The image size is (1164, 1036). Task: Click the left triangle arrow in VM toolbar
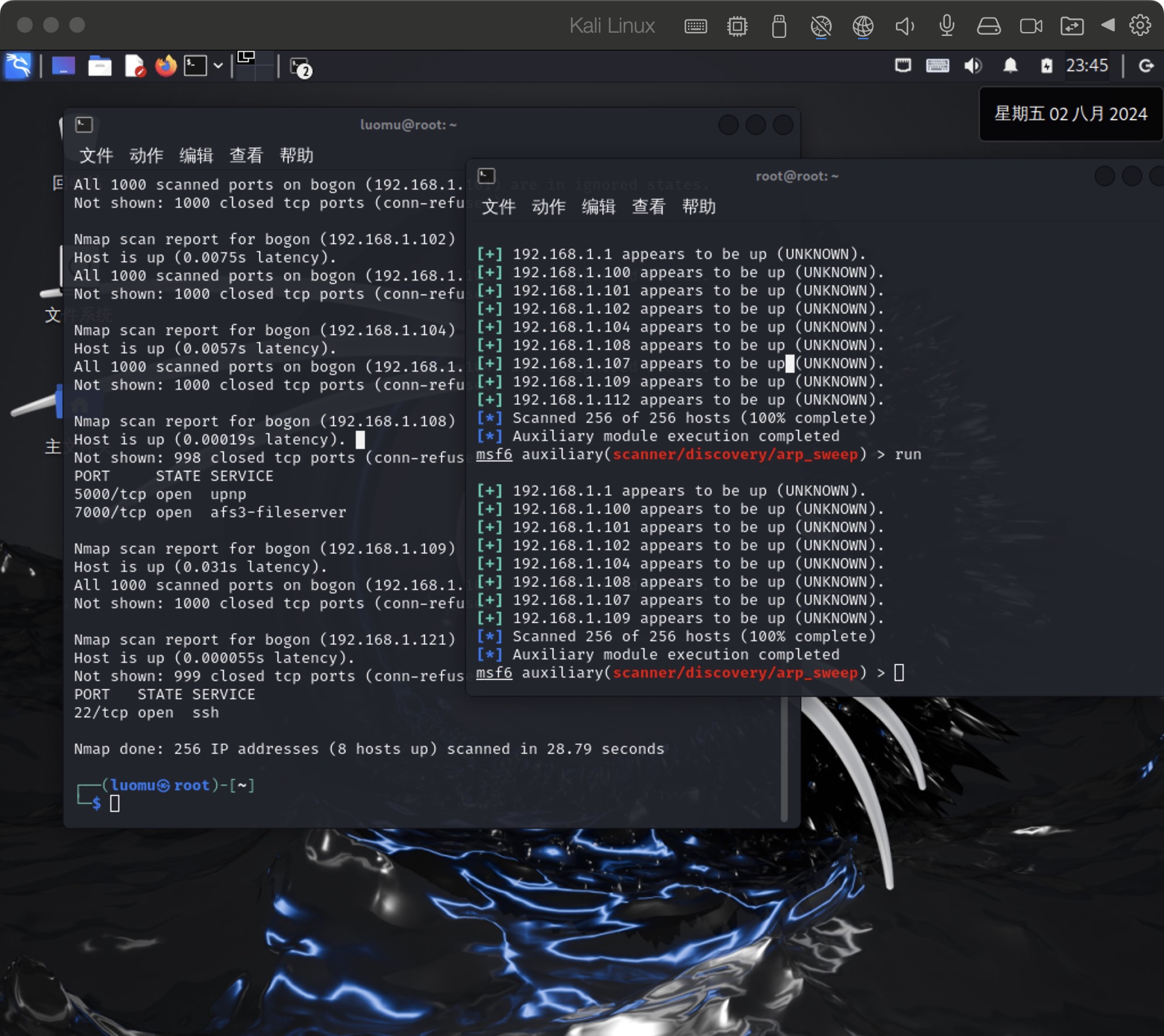[x=1108, y=25]
